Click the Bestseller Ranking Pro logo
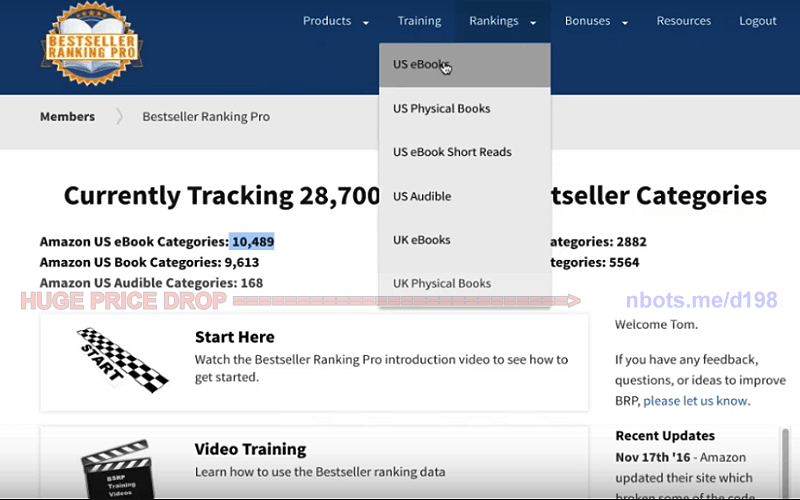 coord(92,43)
